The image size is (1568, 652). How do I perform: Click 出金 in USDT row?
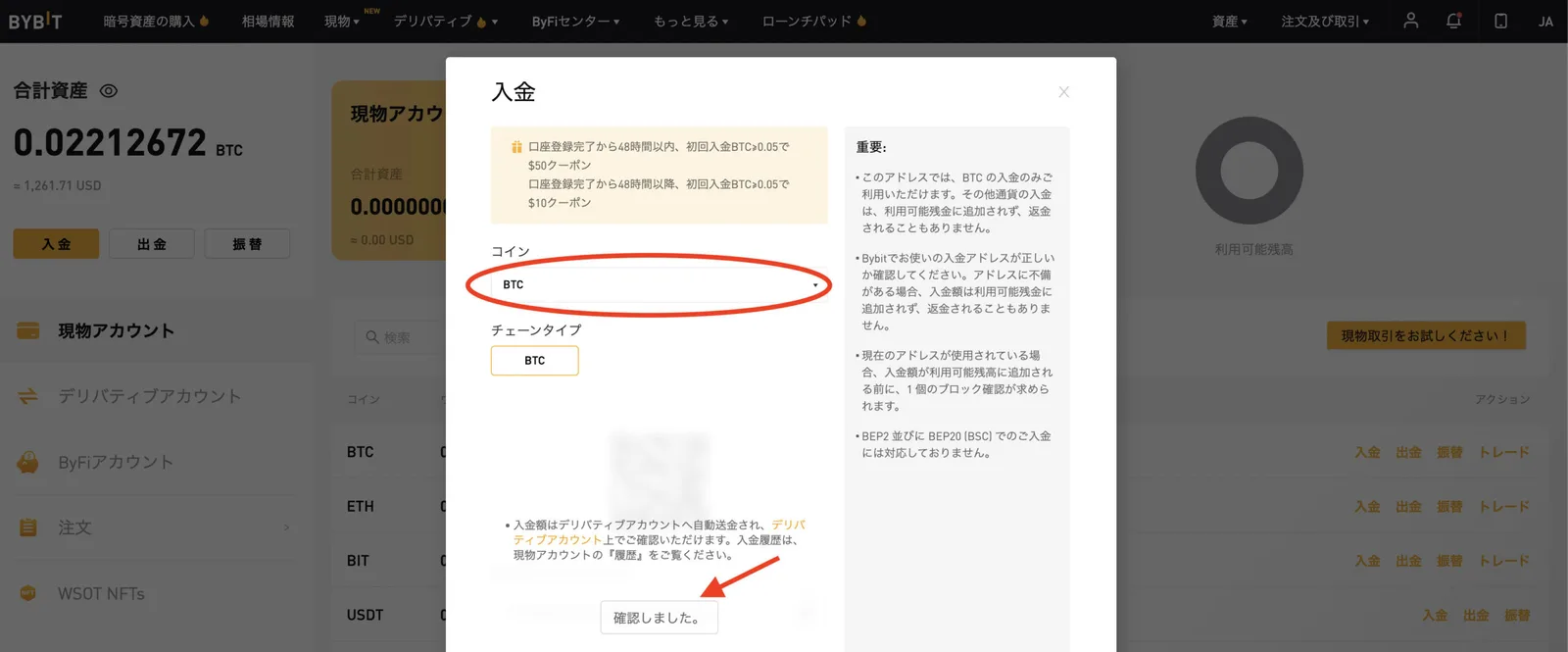pos(1476,615)
